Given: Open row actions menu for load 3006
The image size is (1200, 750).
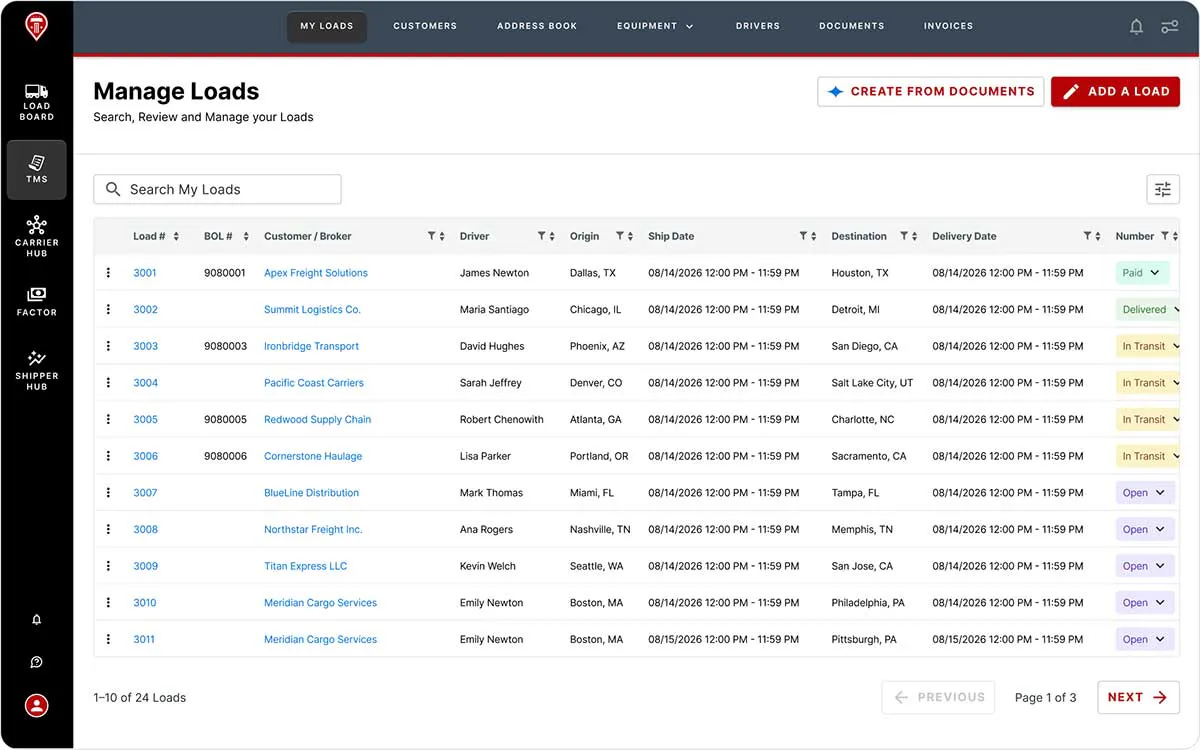Looking at the screenshot, I should pos(108,456).
